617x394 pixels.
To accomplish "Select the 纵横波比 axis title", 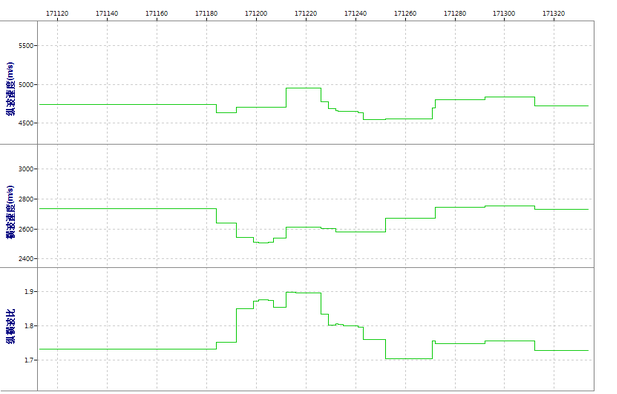I will point(10,326).
